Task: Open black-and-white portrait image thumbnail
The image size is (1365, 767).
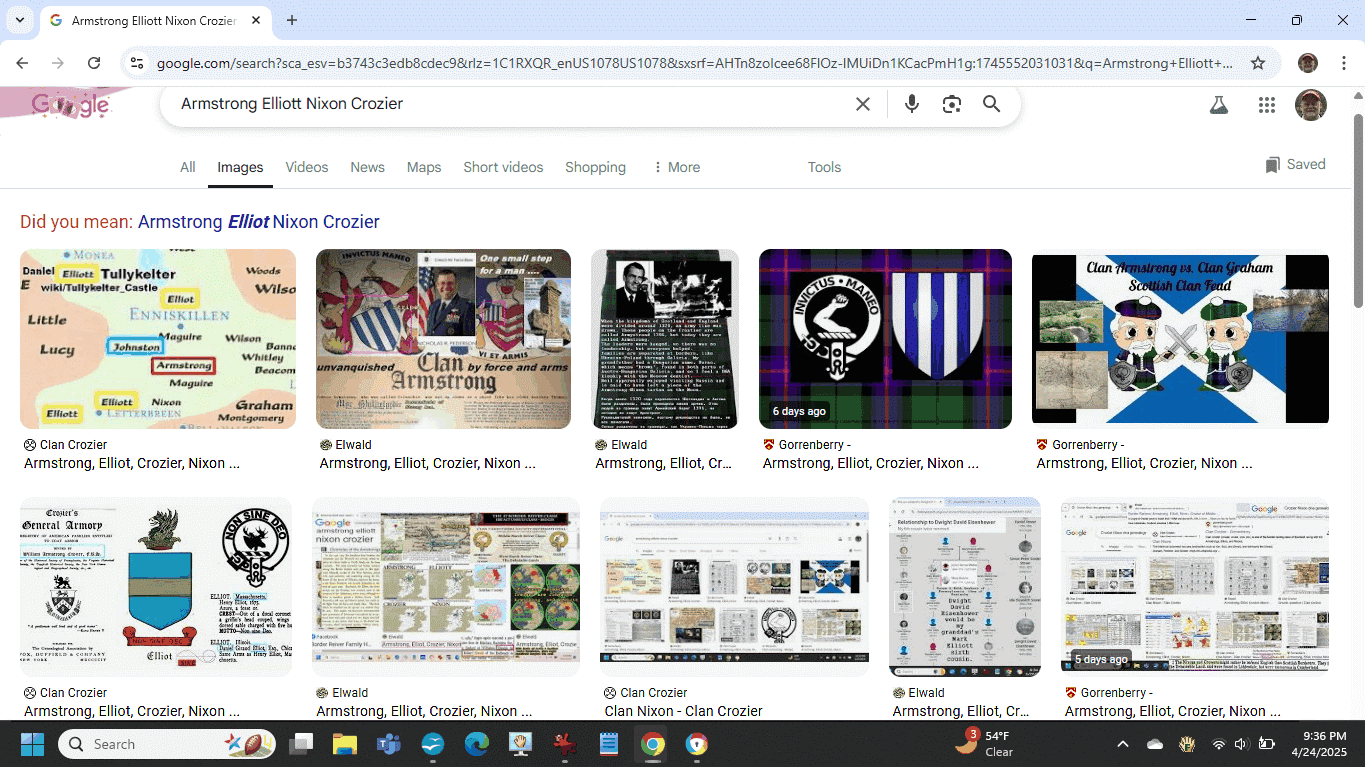Action: (x=665, y=339)
